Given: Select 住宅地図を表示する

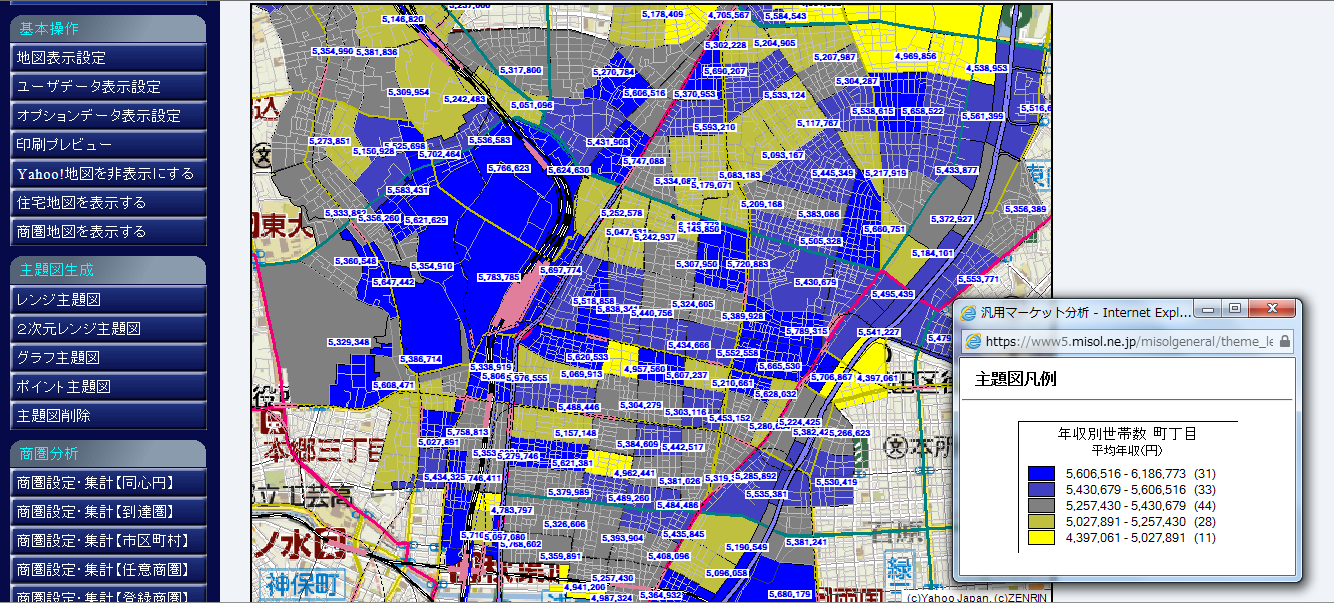Looking at the screenshot, I should tap(108, 203).
